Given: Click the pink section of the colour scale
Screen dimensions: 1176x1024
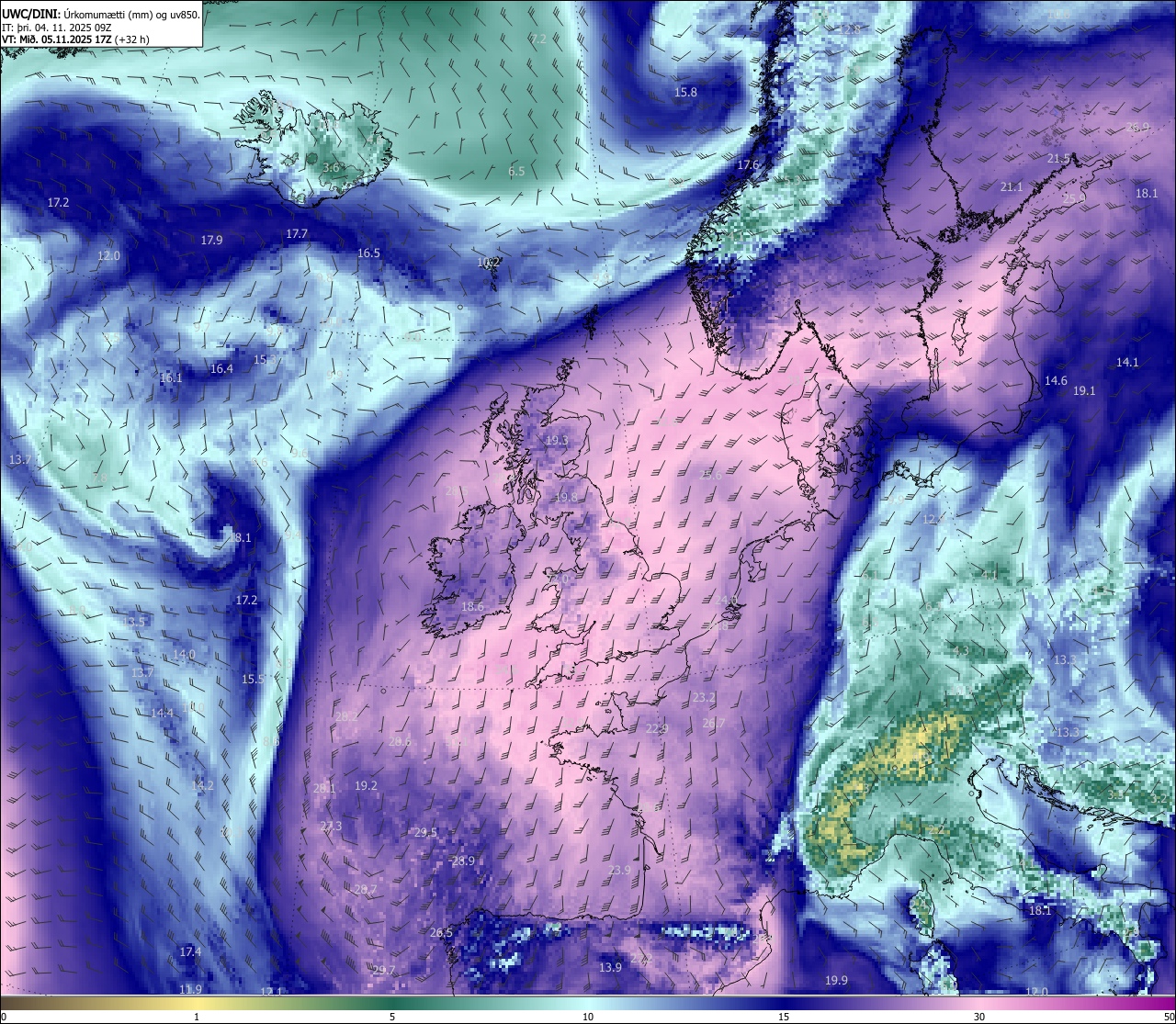Looking at the screenshot, I should click(979, 1004).
